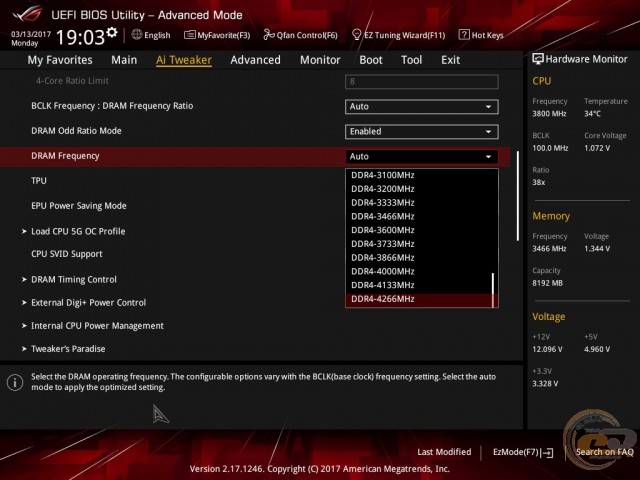Click the ROG logo
This screenshot has height=480, width=640.
[27, 14]
